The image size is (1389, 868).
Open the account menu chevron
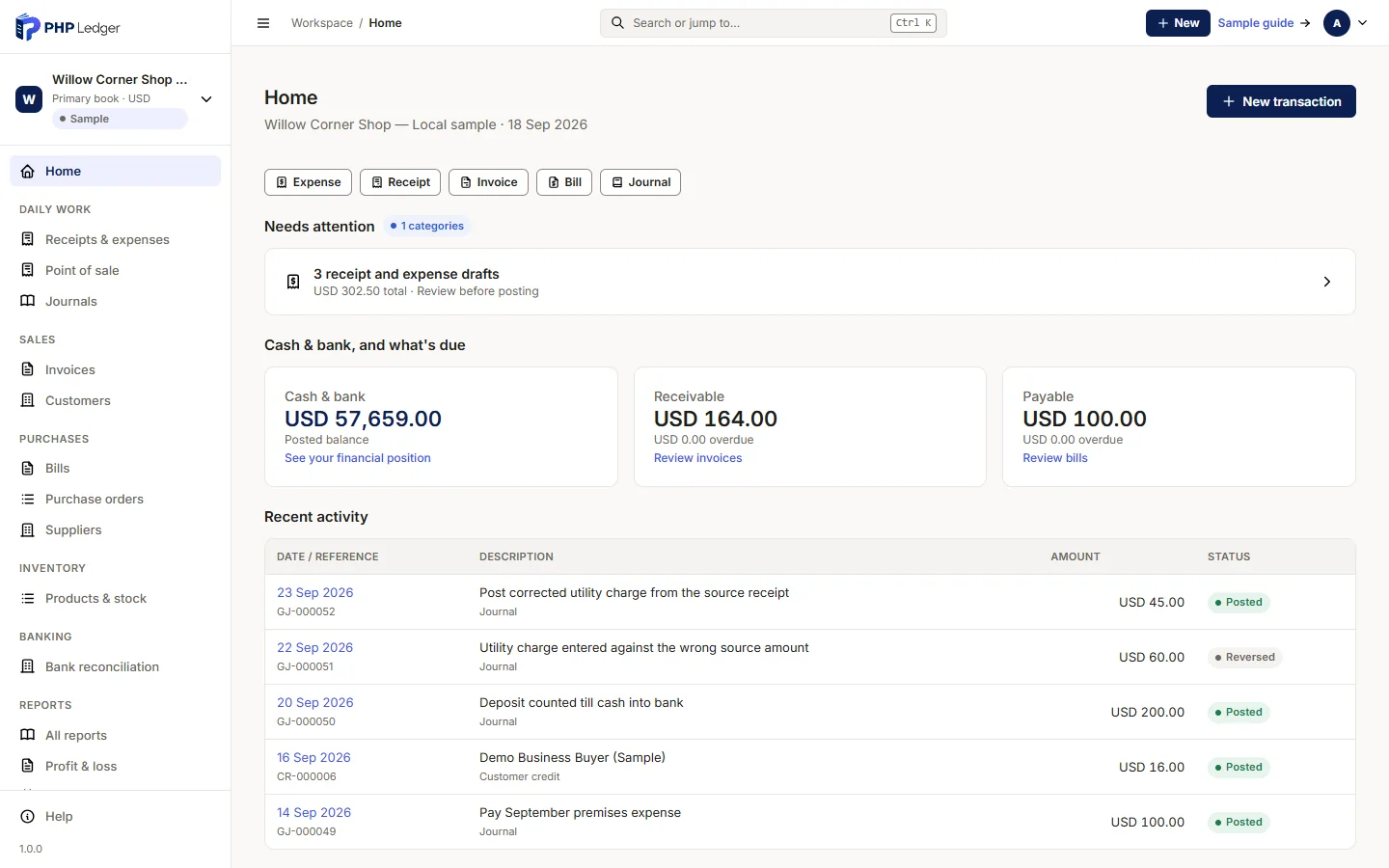point(1362,23)
